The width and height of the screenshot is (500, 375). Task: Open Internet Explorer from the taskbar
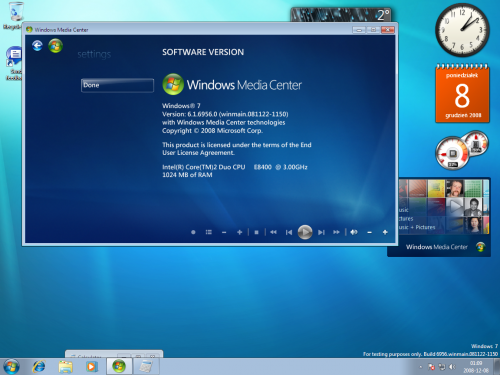[x=39, y=367]
